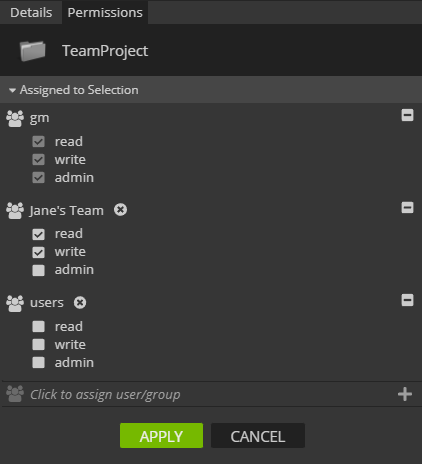This screenshot has height=464, width=422.
Task: Click the green APPLY button
Action: tap(161, 436)
